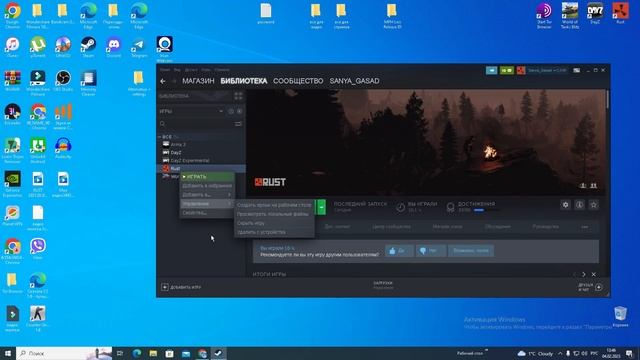Choose ИГРАТЬ in the context menu
Viewport: 640px width, 360px height.
pyautogui.click(x=207, y=177)
